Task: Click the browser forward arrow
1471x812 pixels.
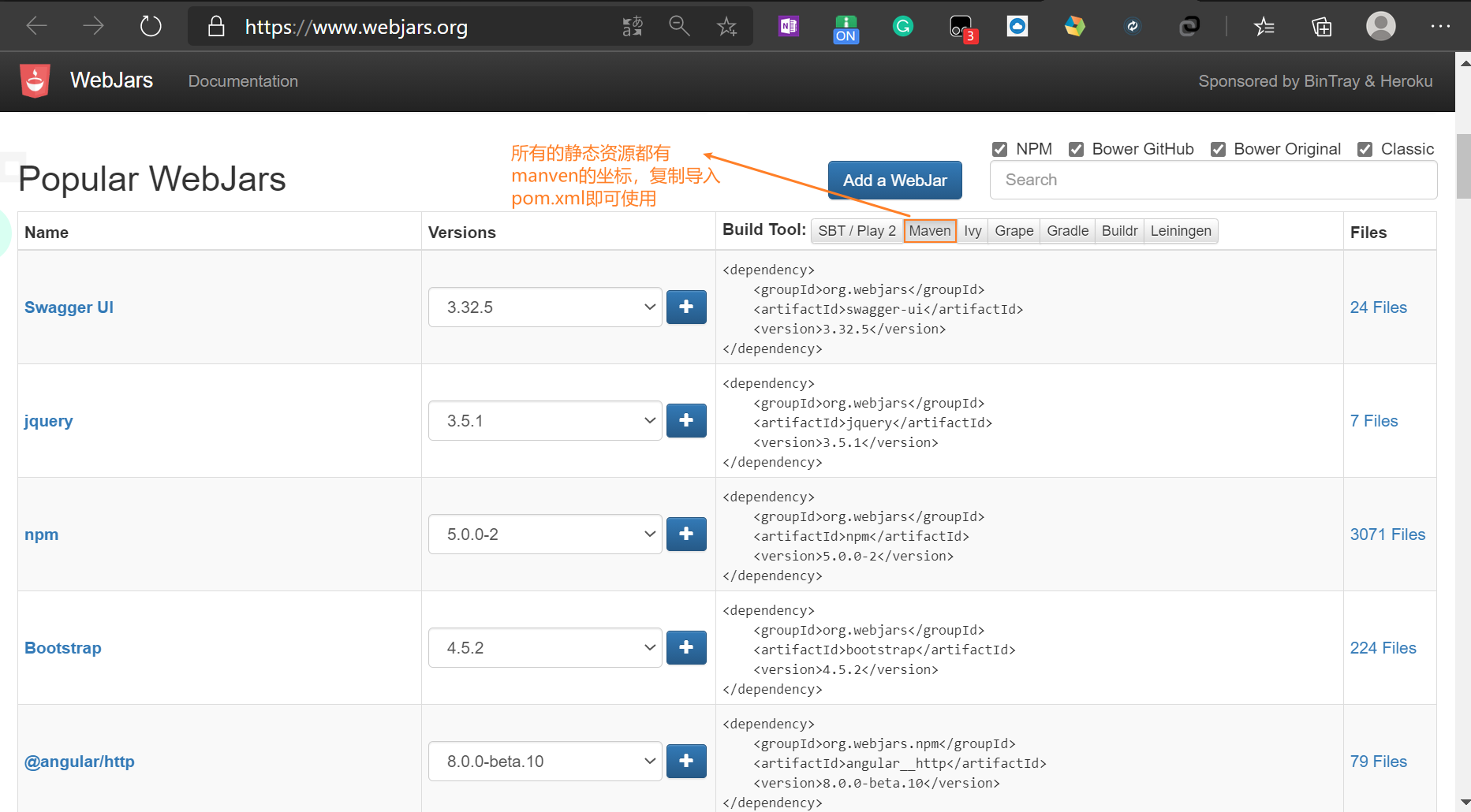Action: [x=93, y=27]
